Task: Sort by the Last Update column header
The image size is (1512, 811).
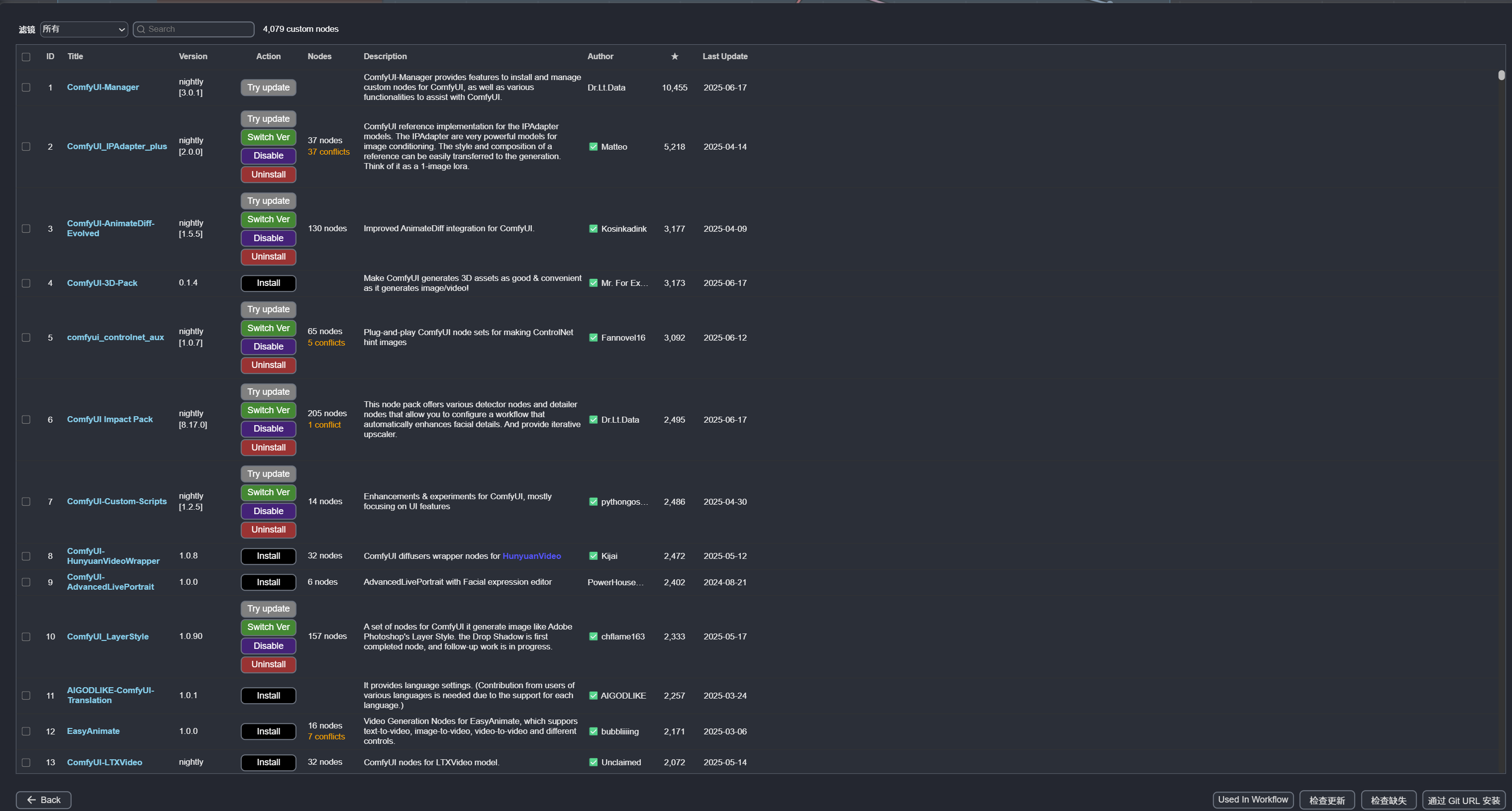Action: (x=725, y=56)
